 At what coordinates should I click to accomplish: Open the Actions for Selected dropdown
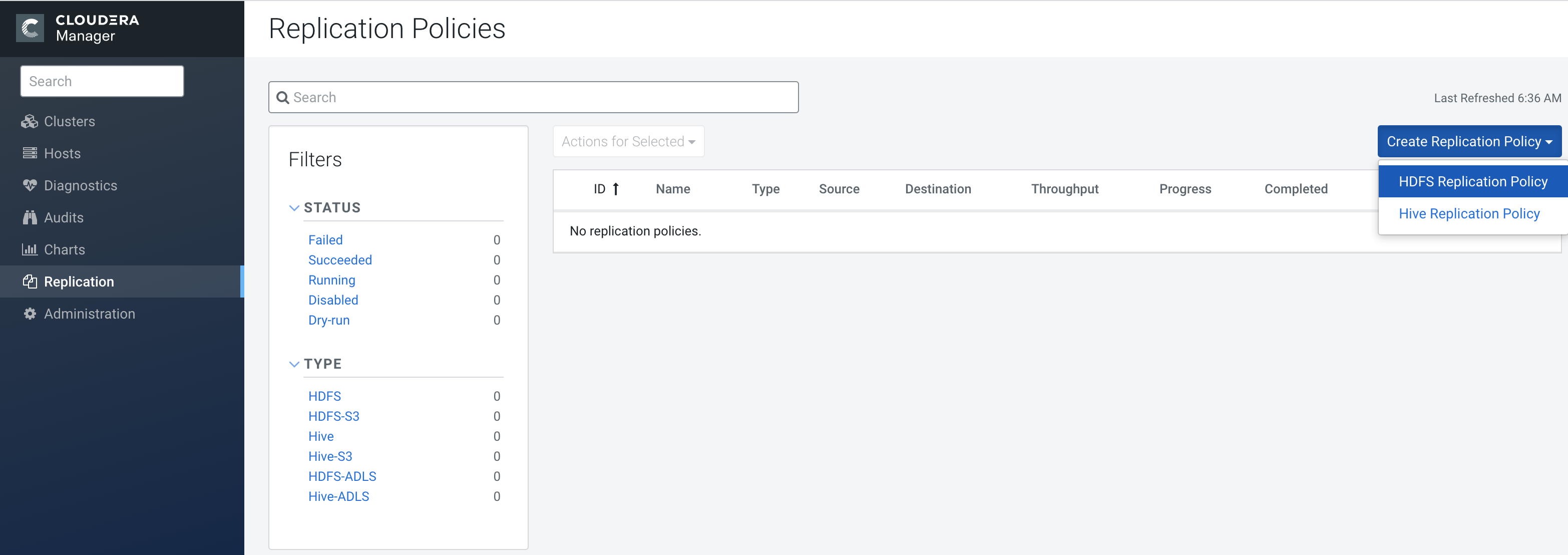628,141
